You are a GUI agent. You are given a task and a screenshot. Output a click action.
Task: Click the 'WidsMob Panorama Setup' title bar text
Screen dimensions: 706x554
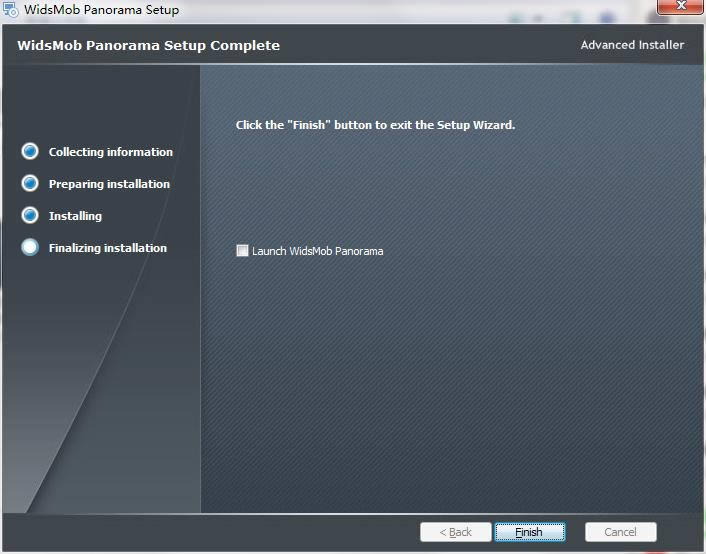tap(102, 9)
